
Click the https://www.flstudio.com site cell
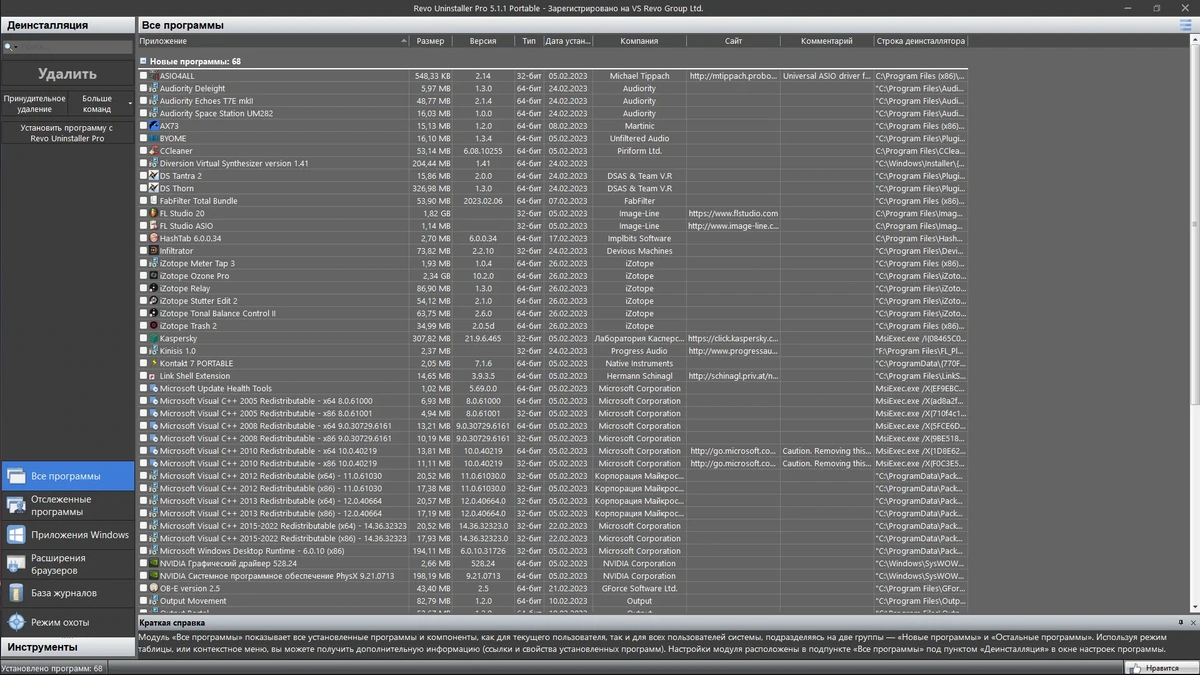(733, 213)
